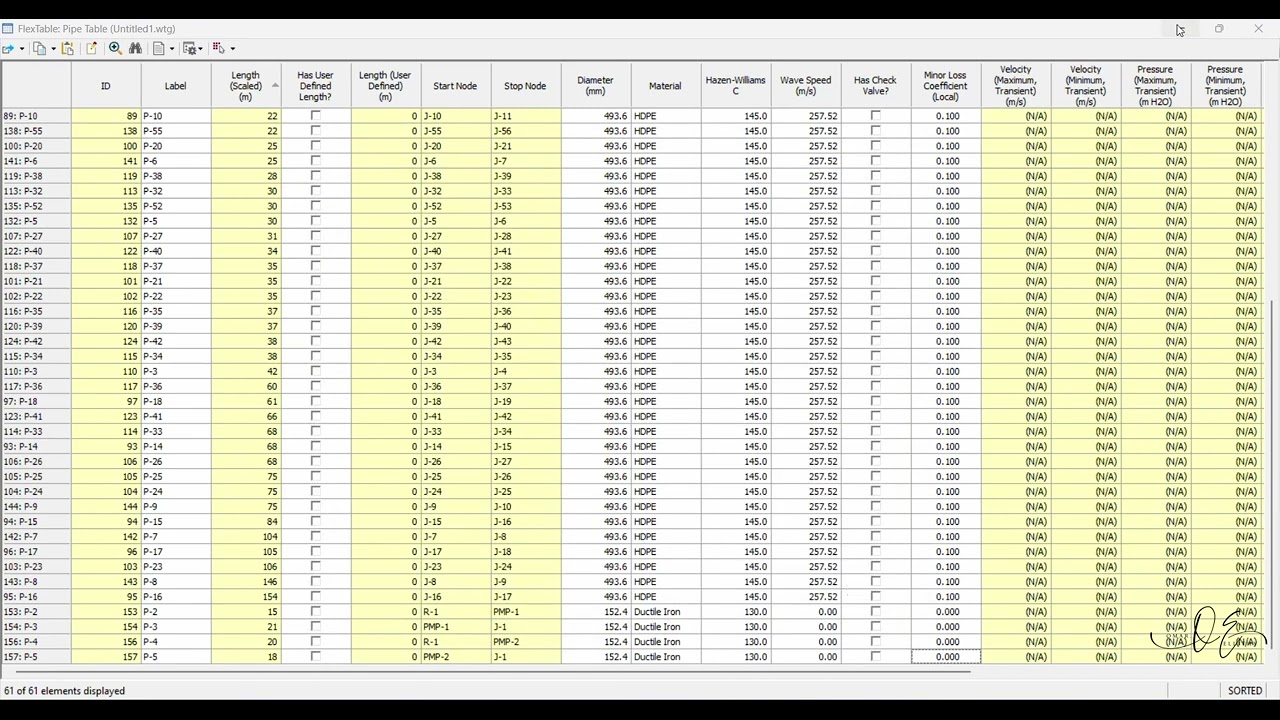Click the Has Check Valve? column header
The image size is (1280, 720).
(876, 86)
